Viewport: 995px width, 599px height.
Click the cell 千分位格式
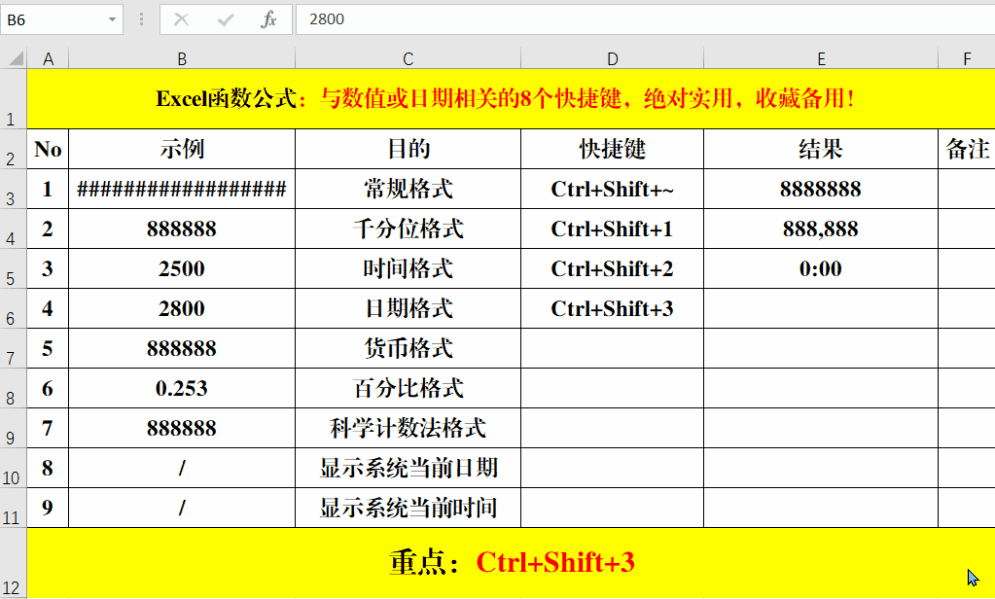pyautogui.click(x=408, y=228)
